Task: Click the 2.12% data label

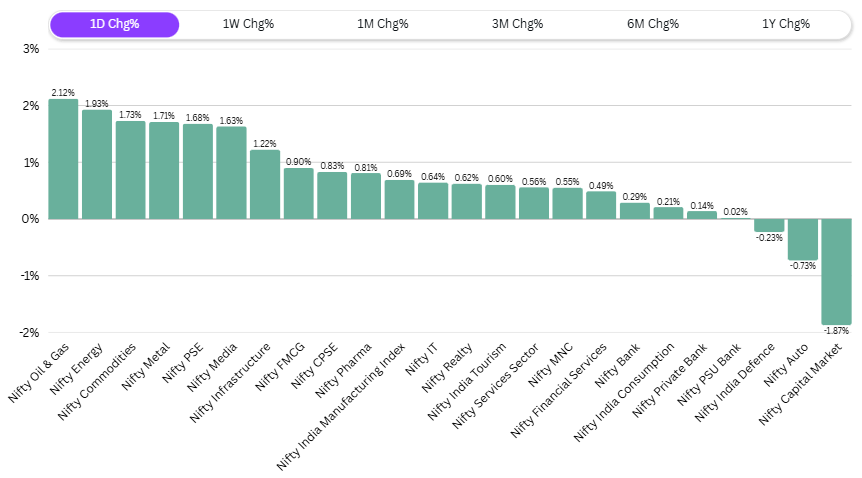Action: coord(63,92)
